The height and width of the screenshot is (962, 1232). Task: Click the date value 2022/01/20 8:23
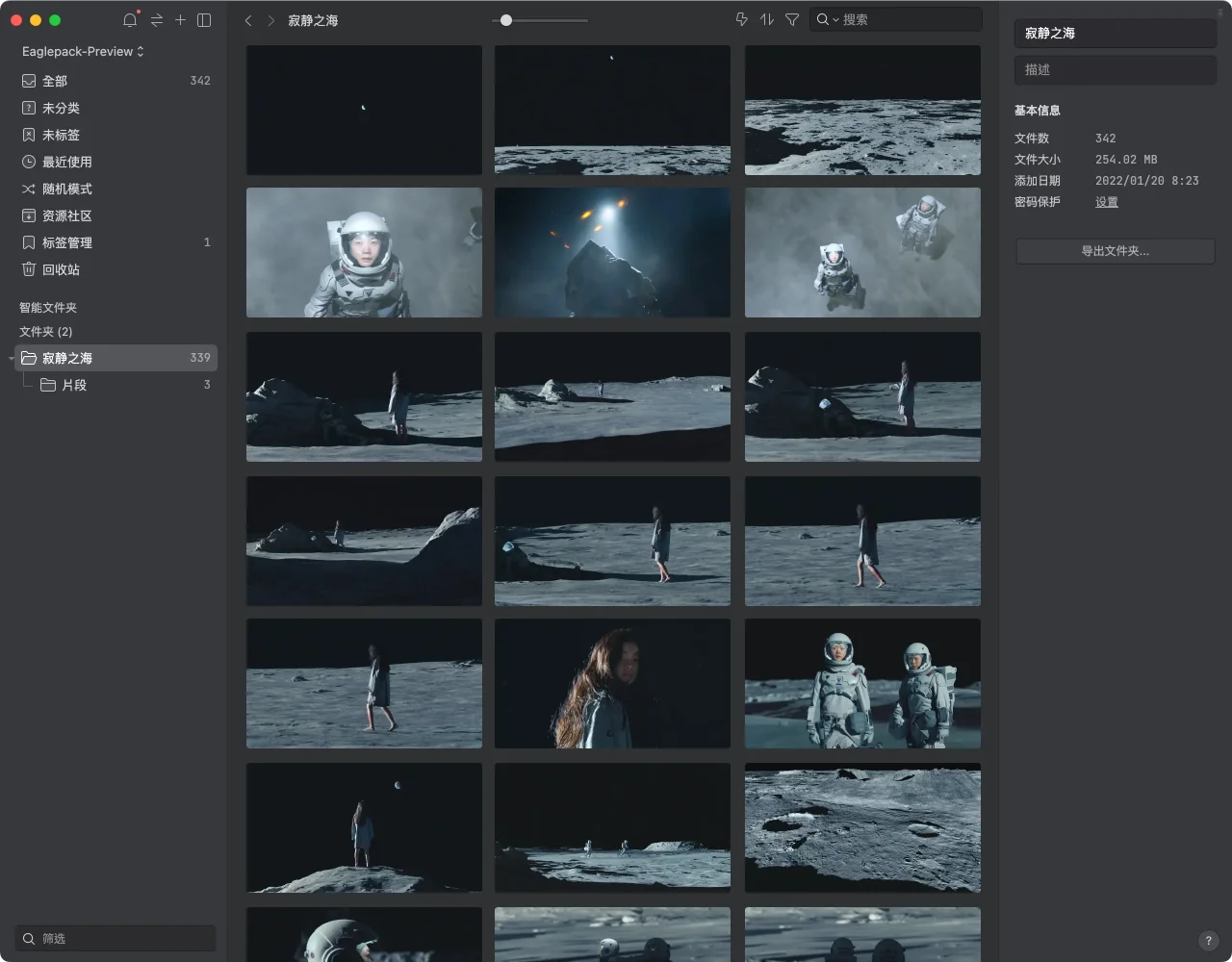(x=1147, y=181)
